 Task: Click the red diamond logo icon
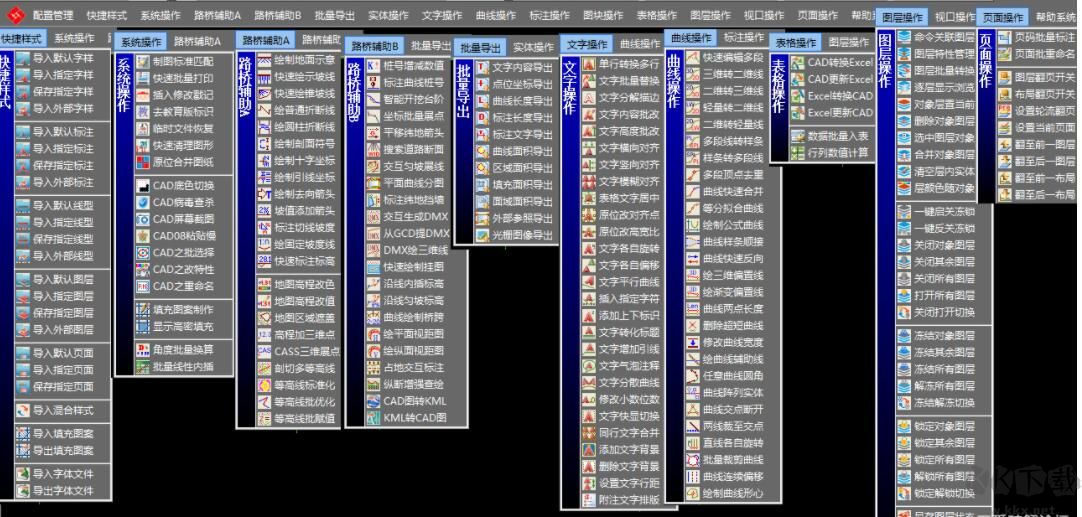[15, 14]
